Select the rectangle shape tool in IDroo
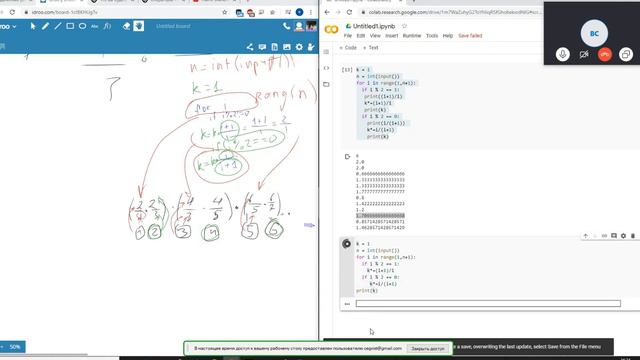 tap(70, 26)
